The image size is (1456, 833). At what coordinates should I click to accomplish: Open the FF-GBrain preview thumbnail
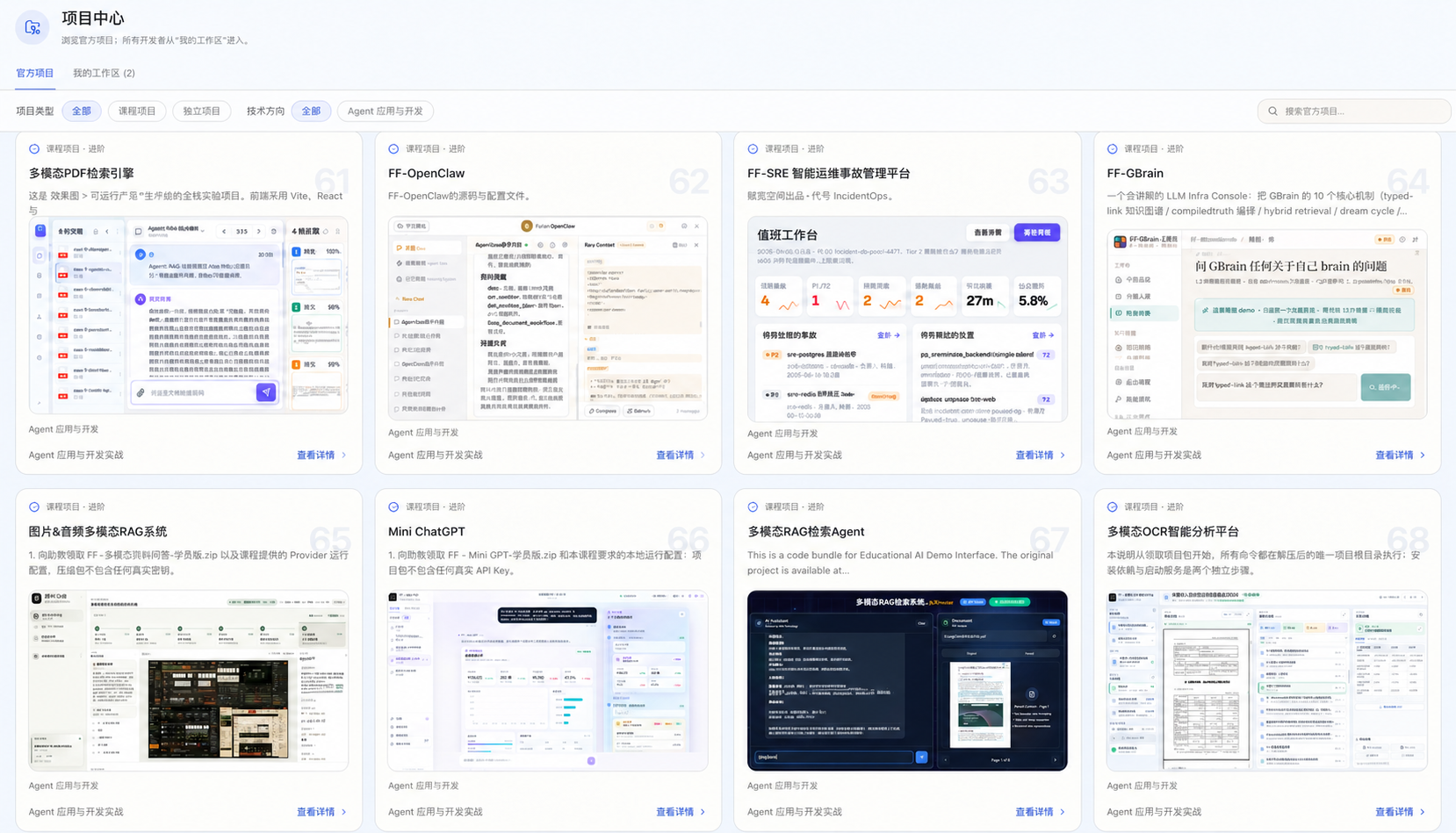pyautogui.click(x=1267, y=325)
